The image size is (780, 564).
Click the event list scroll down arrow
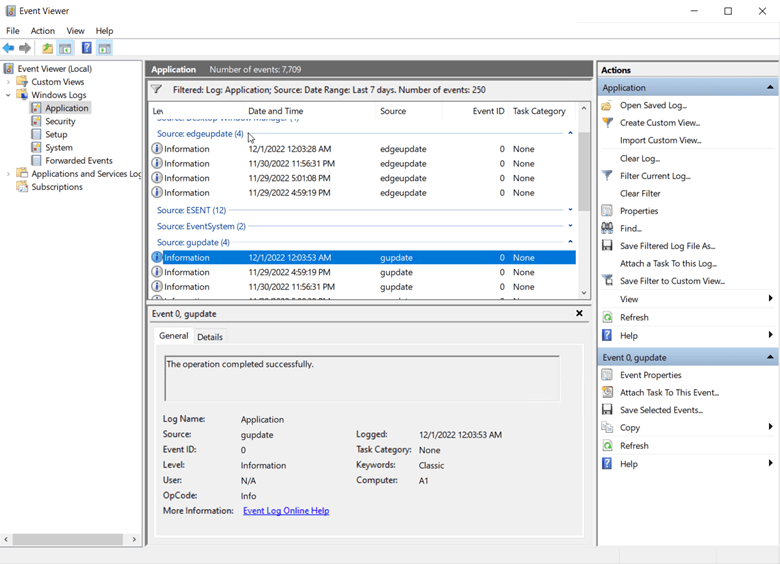(x=584, y=293)
